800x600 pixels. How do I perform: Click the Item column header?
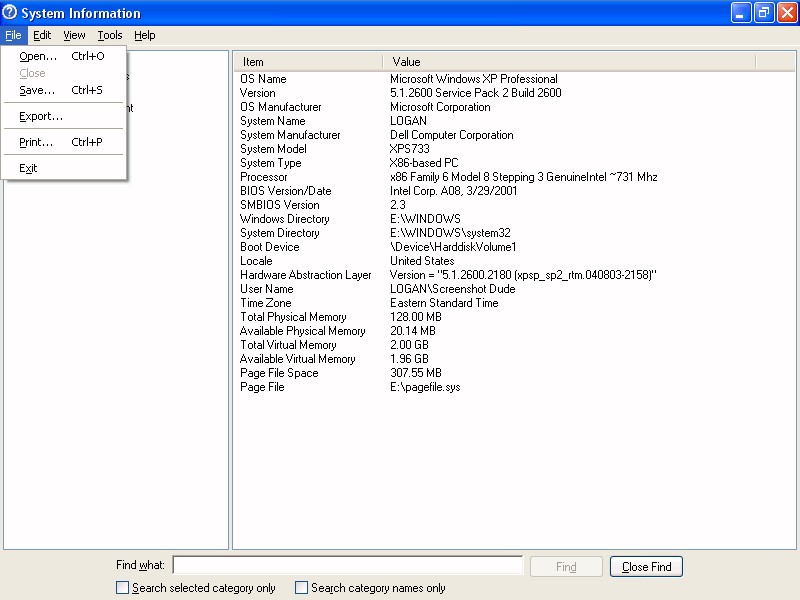(308, 62)
